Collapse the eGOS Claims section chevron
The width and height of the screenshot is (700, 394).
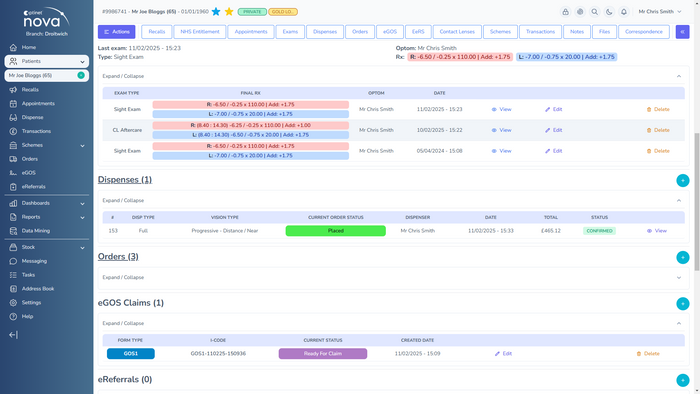[x=679, y=323]
